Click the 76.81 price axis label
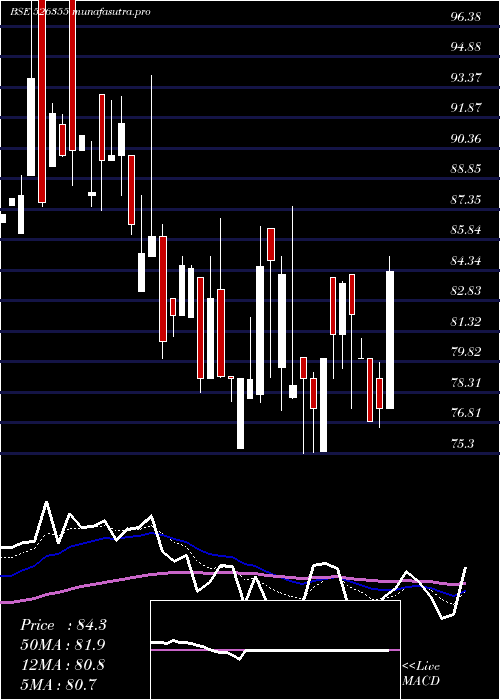Viewport: 500px width, 700px height. point(466,412)
